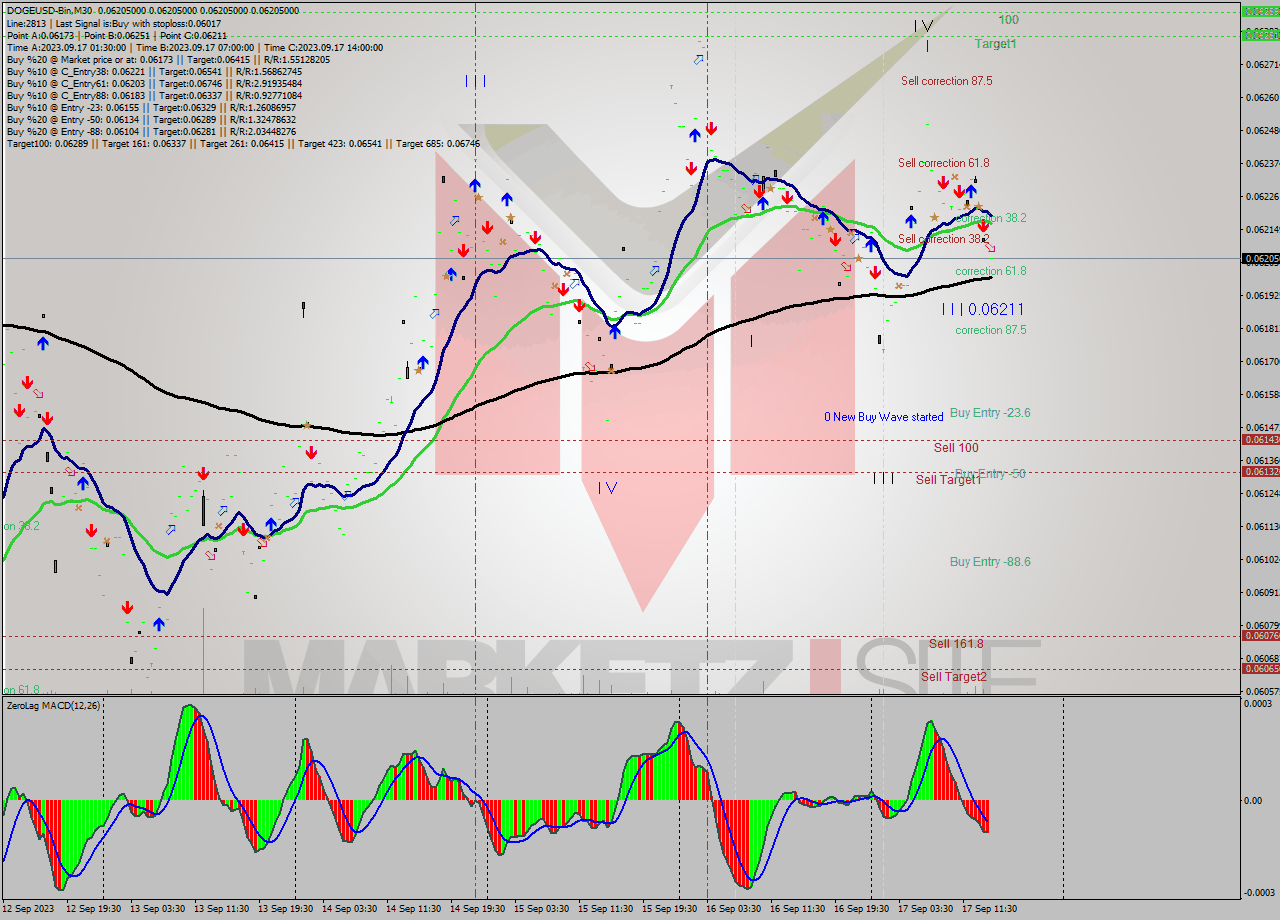
Task: Click the green 'Target1' label at top
Action: (996, 44)
